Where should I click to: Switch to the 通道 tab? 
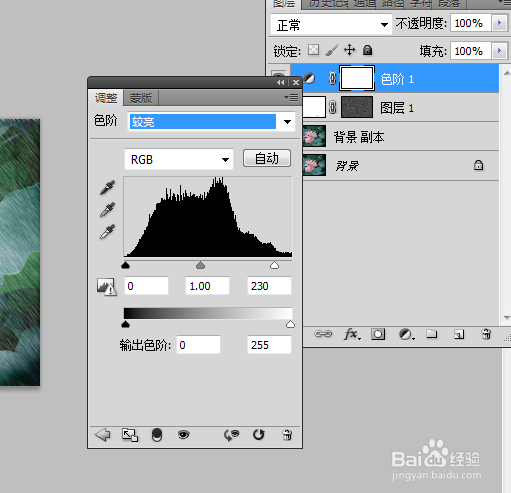click(x=364, y=4)
